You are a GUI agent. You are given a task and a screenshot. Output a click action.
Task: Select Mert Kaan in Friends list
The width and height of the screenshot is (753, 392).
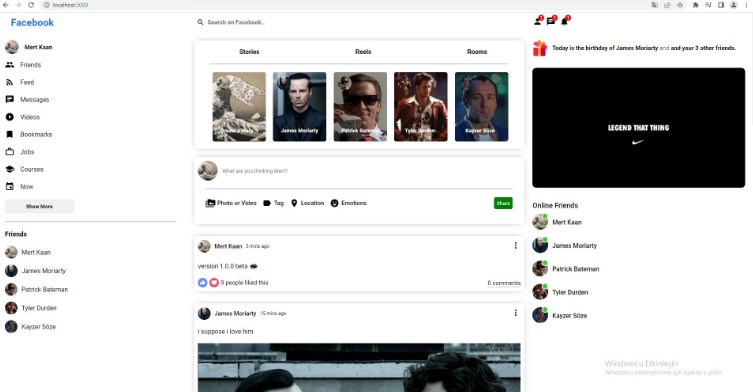[28, 252]
